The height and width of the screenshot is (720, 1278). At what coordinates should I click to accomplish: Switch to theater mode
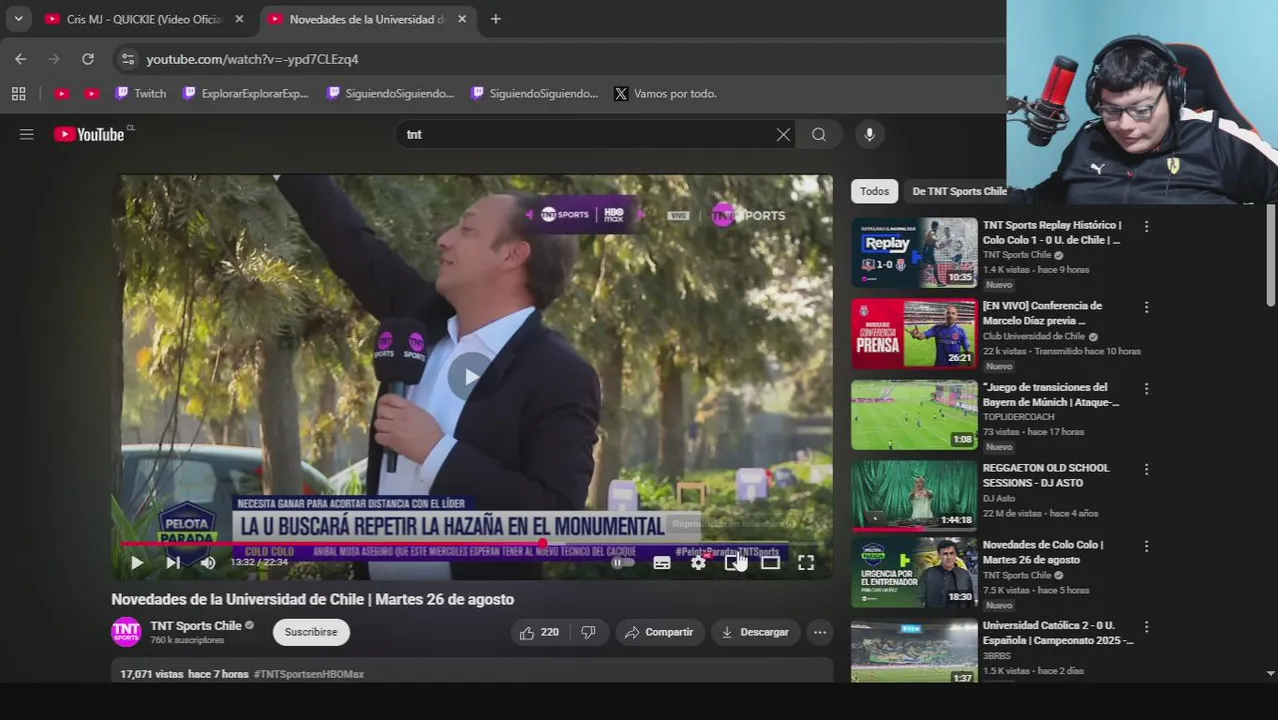[770, 563]
